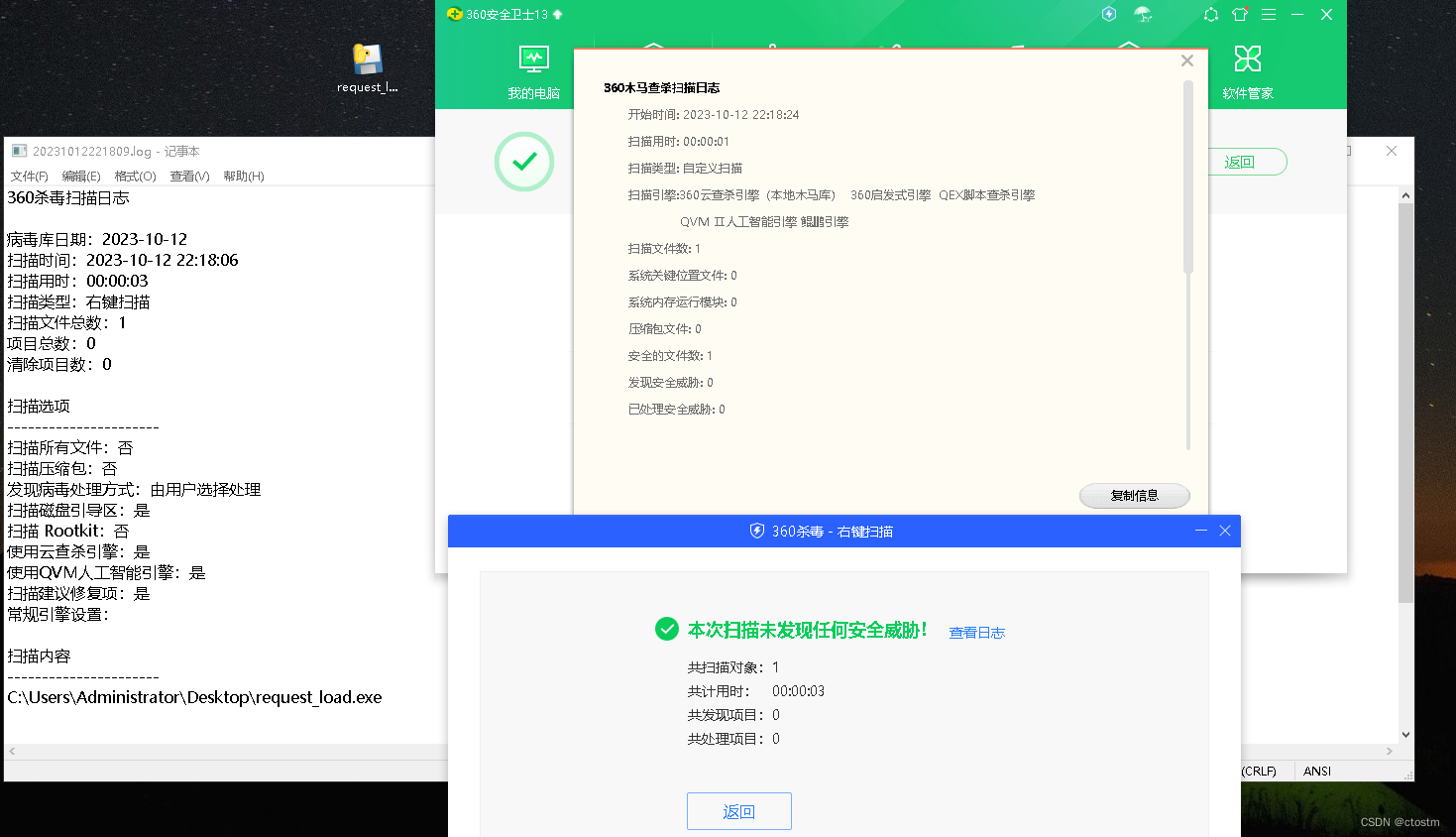Click the path C:\Users\Administrator\Desktop\request_load.exe in Notepad

click(194, 697)
